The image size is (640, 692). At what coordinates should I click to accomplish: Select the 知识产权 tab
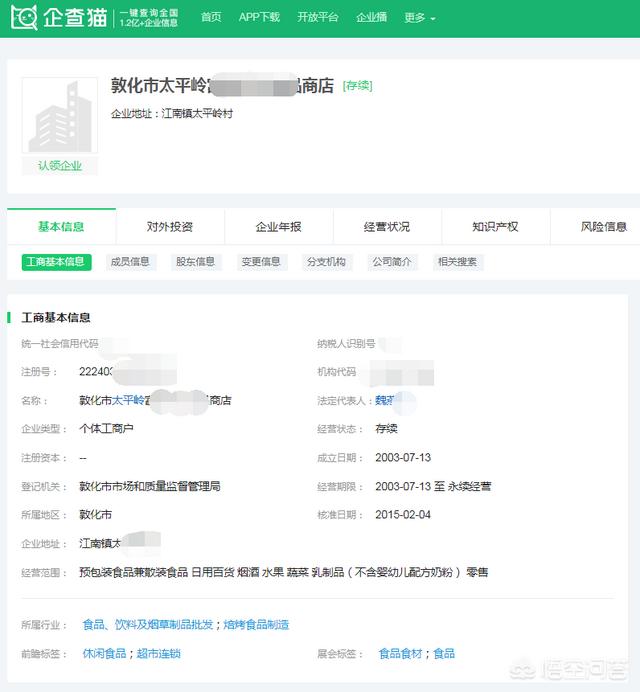495,227
